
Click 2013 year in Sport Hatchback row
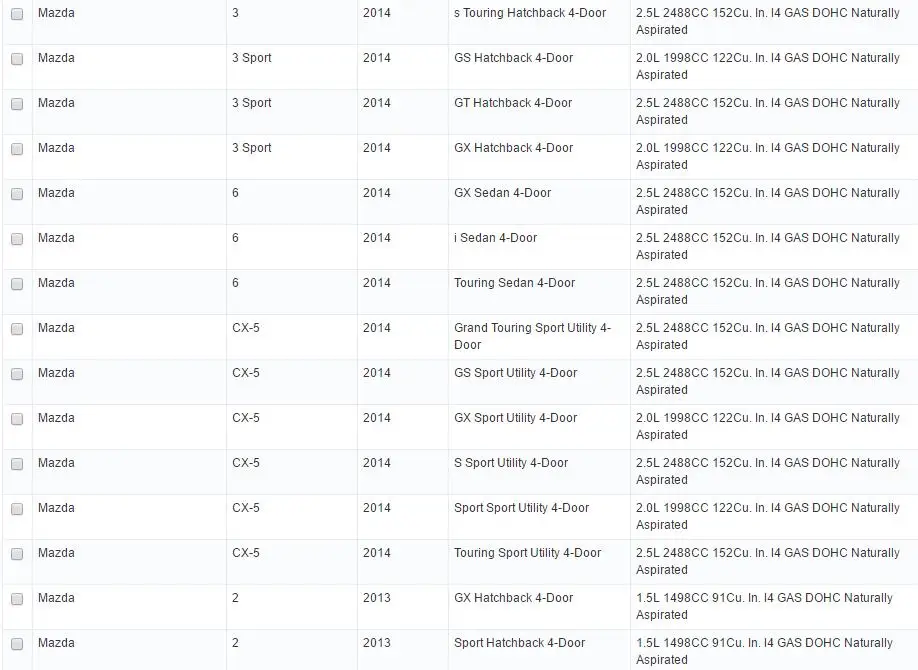(376, 643)
